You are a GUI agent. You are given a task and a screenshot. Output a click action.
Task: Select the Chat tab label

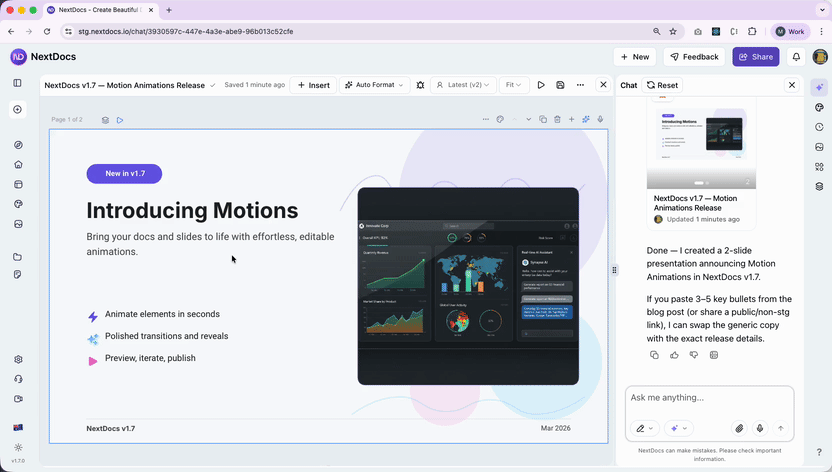(629, 85)
